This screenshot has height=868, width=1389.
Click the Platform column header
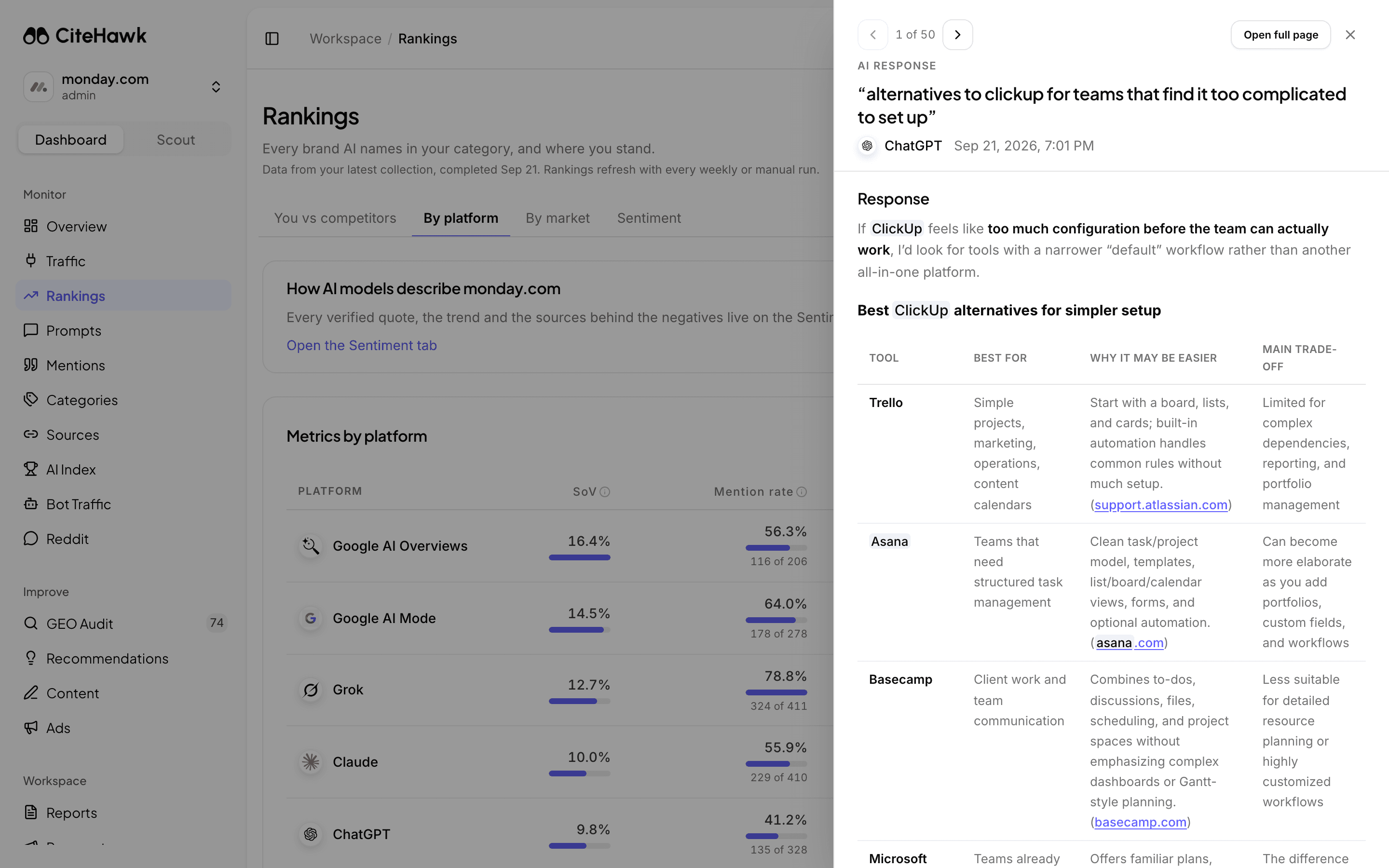pyautogui.click(x=330, y=491)
